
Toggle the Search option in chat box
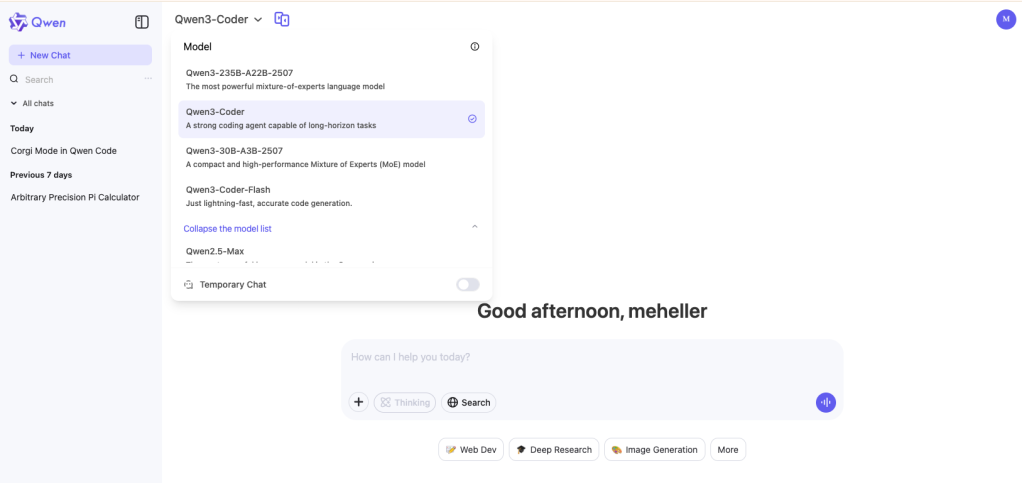[x=469, y=402]
